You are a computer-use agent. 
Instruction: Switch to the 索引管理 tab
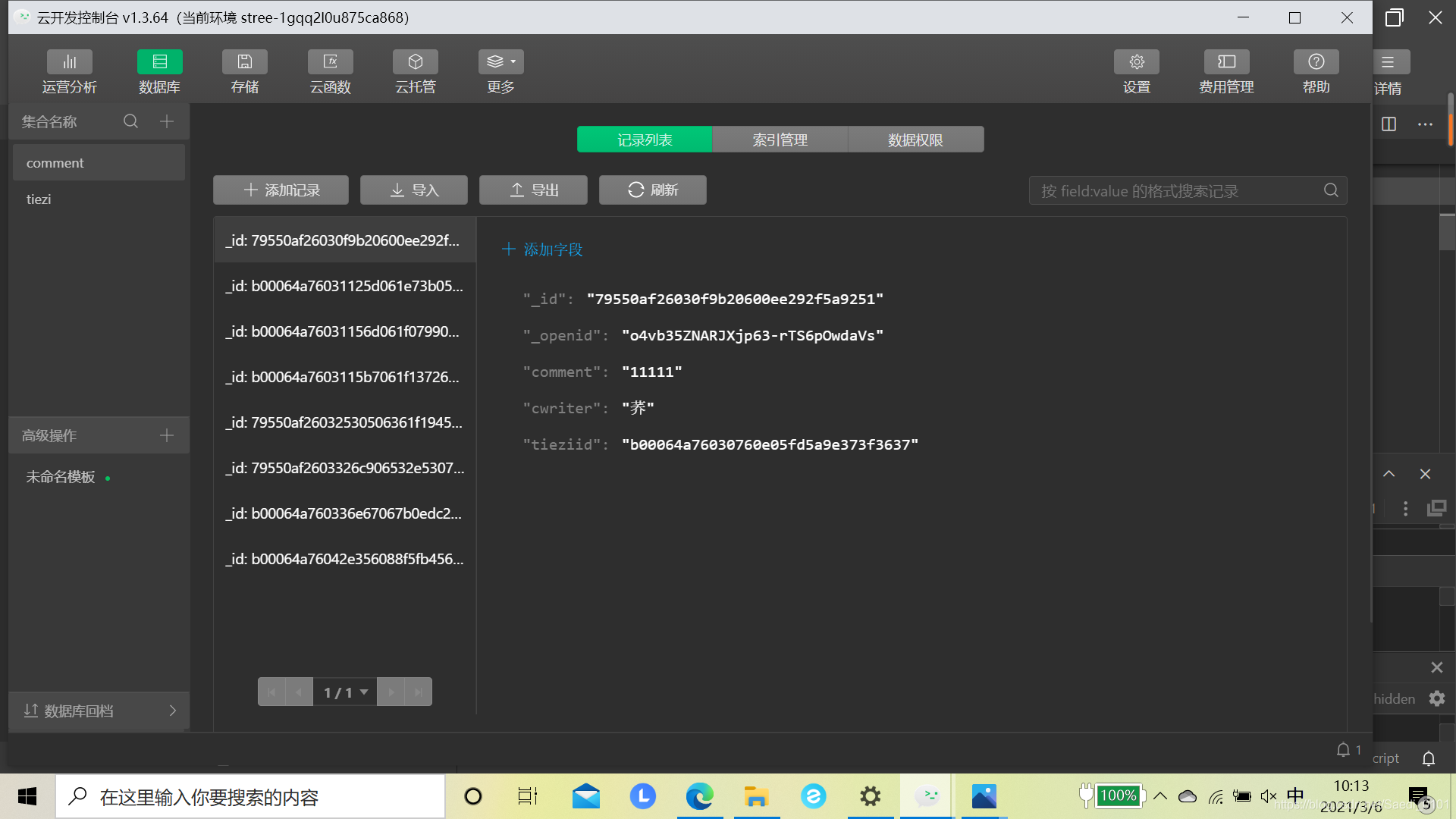pos(780,140)
